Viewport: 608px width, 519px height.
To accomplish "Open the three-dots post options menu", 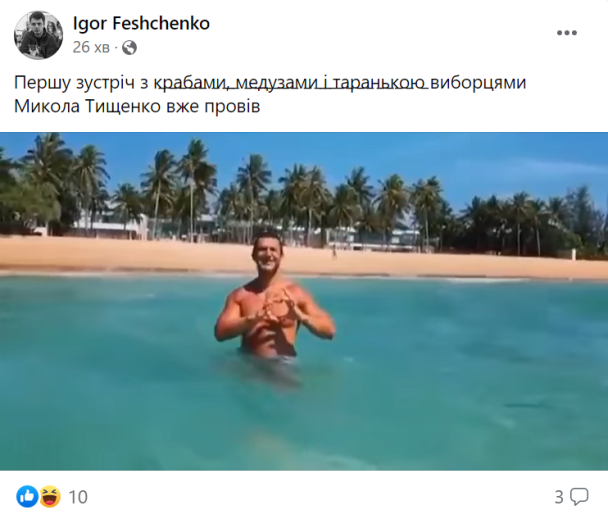I will point(567,33).
